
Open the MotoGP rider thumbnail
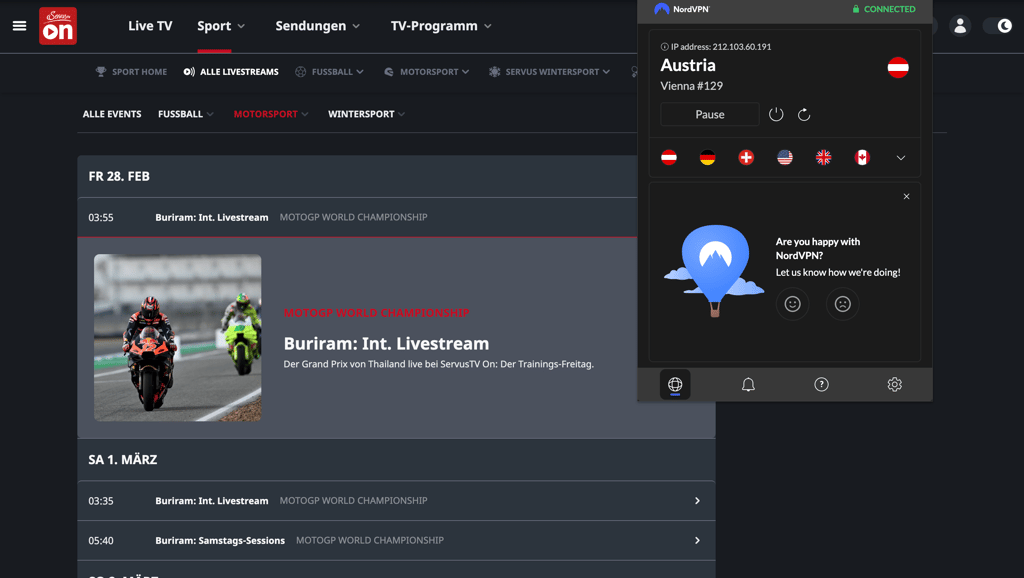(x=178, y=338)
